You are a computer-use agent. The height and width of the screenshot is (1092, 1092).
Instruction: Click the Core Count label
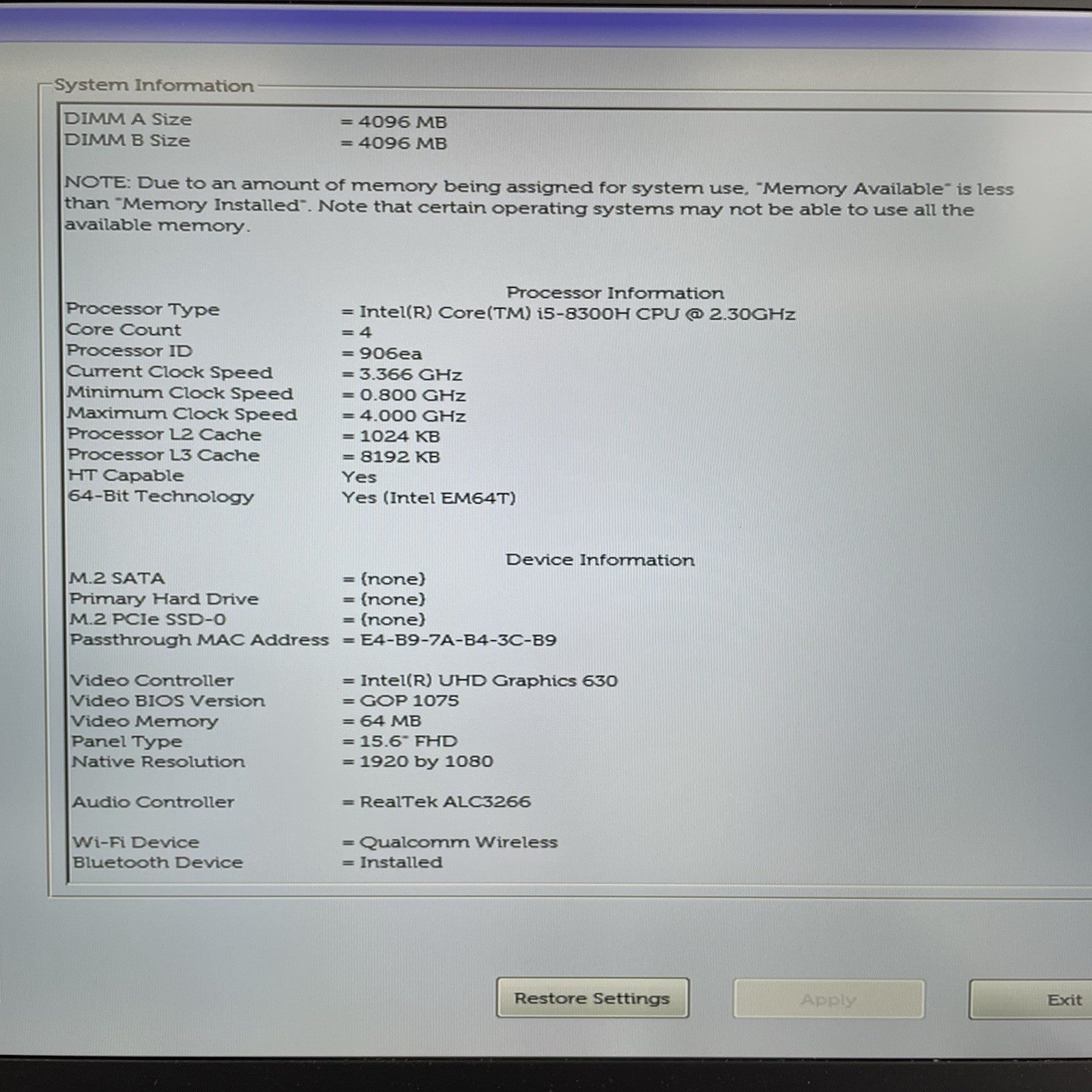tap(124, 330)
